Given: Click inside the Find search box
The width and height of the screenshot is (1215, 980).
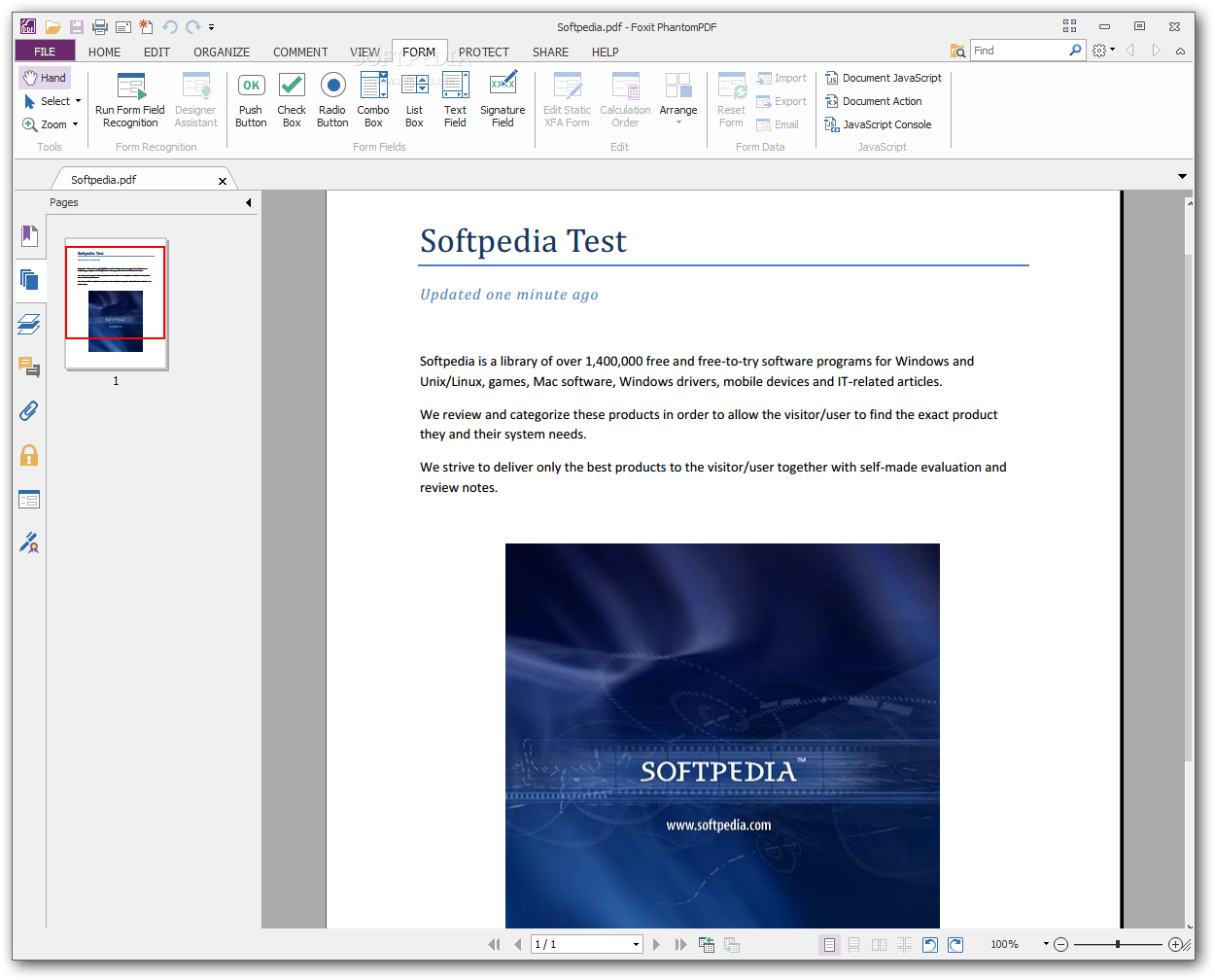Looking at the screenshot, I should tap(1019, 51).
